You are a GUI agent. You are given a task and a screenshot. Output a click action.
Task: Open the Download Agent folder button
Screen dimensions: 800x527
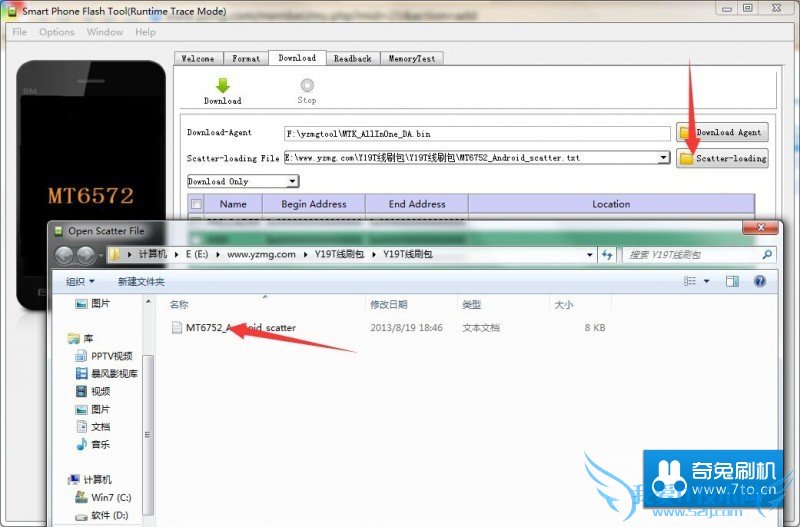pyautogui.click(x=722, y=132)
